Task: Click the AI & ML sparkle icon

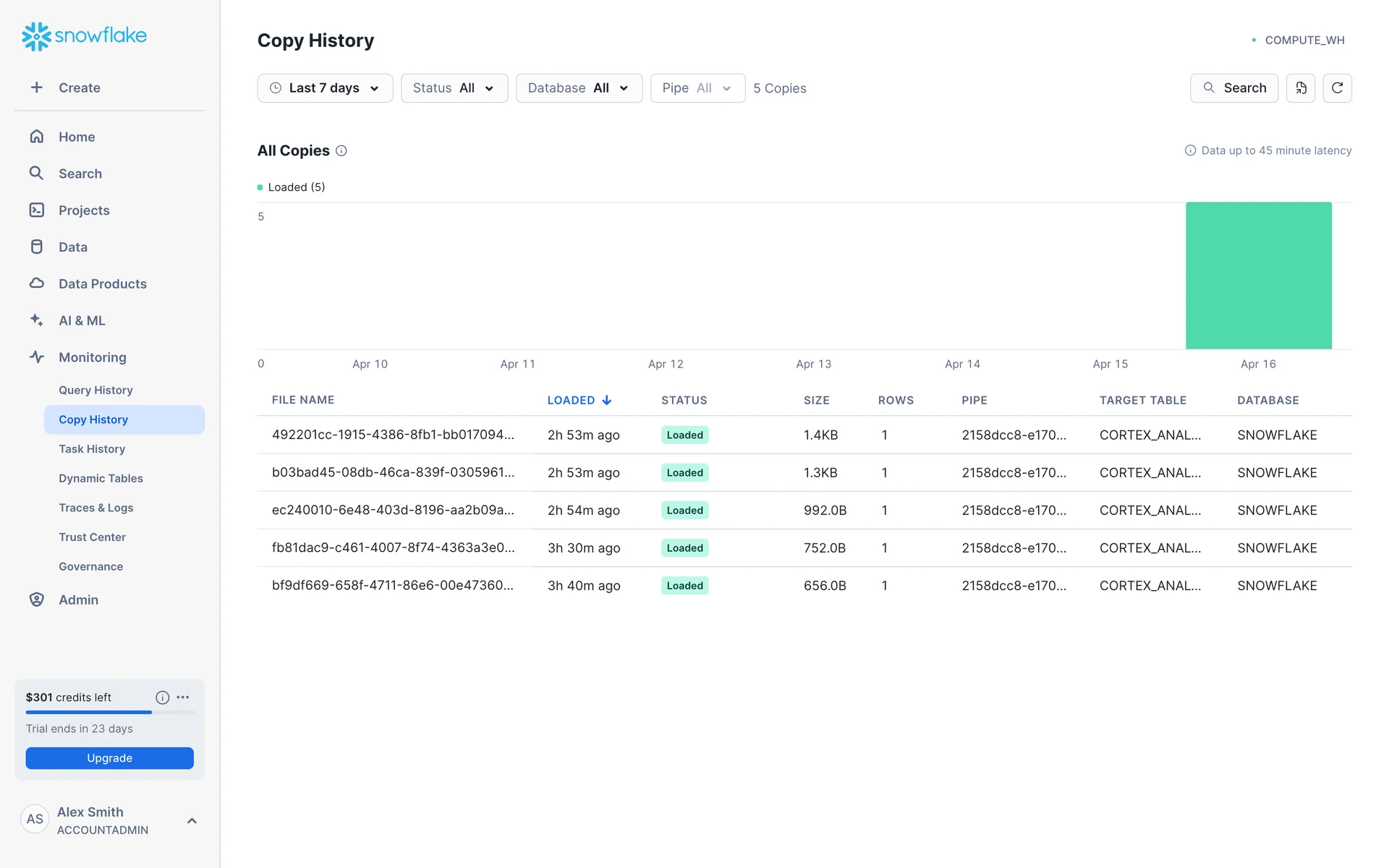Action: pos(36,320)
